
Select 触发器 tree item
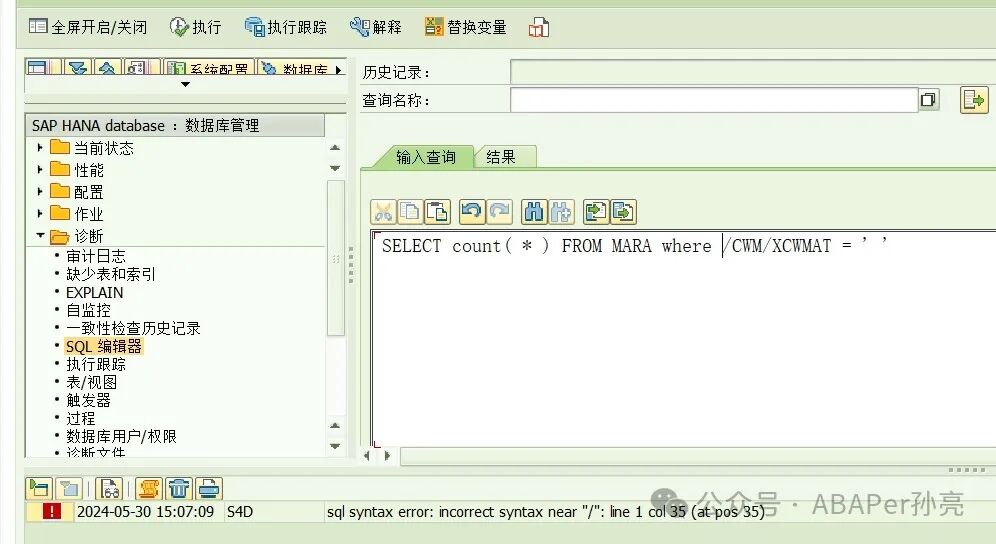pos(88,400)
